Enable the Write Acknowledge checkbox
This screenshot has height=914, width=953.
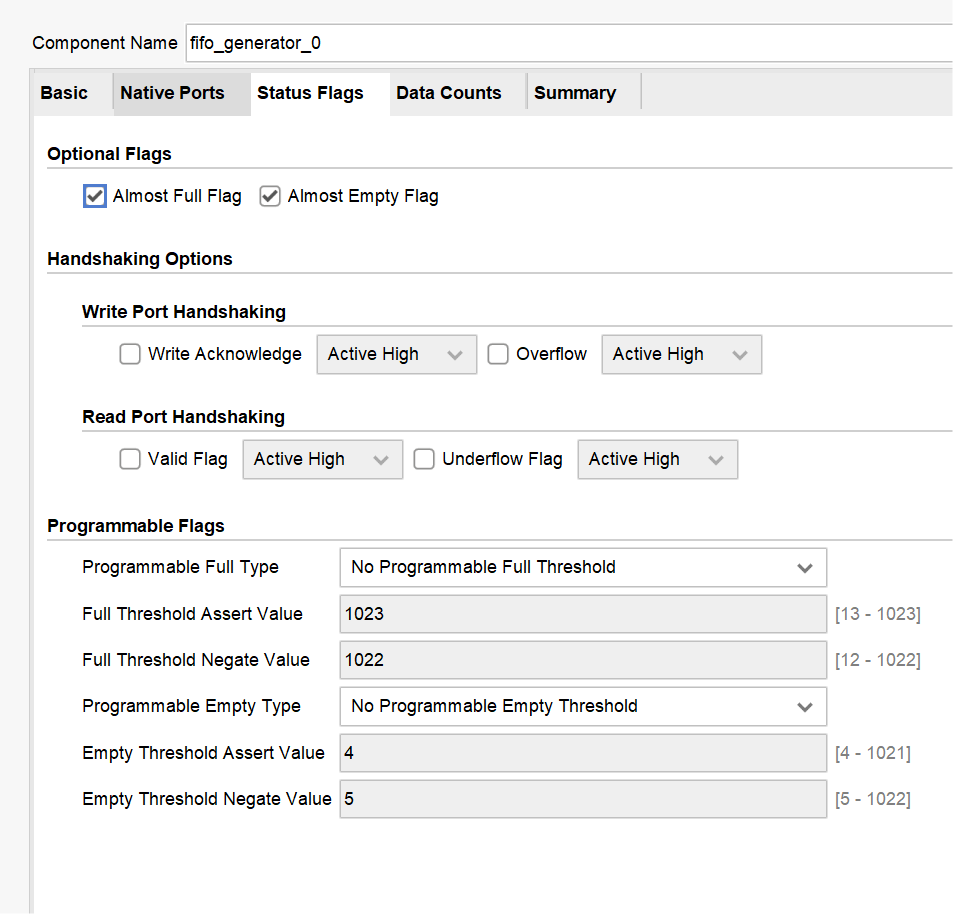129,354
